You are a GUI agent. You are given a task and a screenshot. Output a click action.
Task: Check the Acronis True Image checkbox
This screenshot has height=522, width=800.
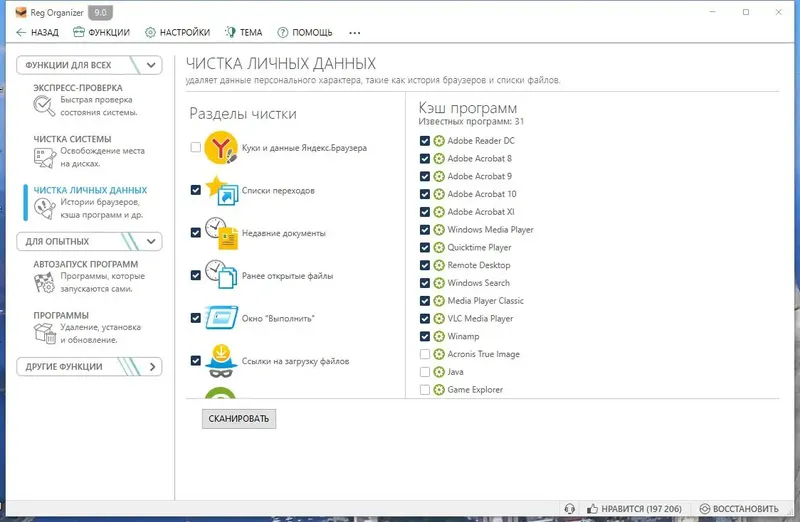coord(424,354)
